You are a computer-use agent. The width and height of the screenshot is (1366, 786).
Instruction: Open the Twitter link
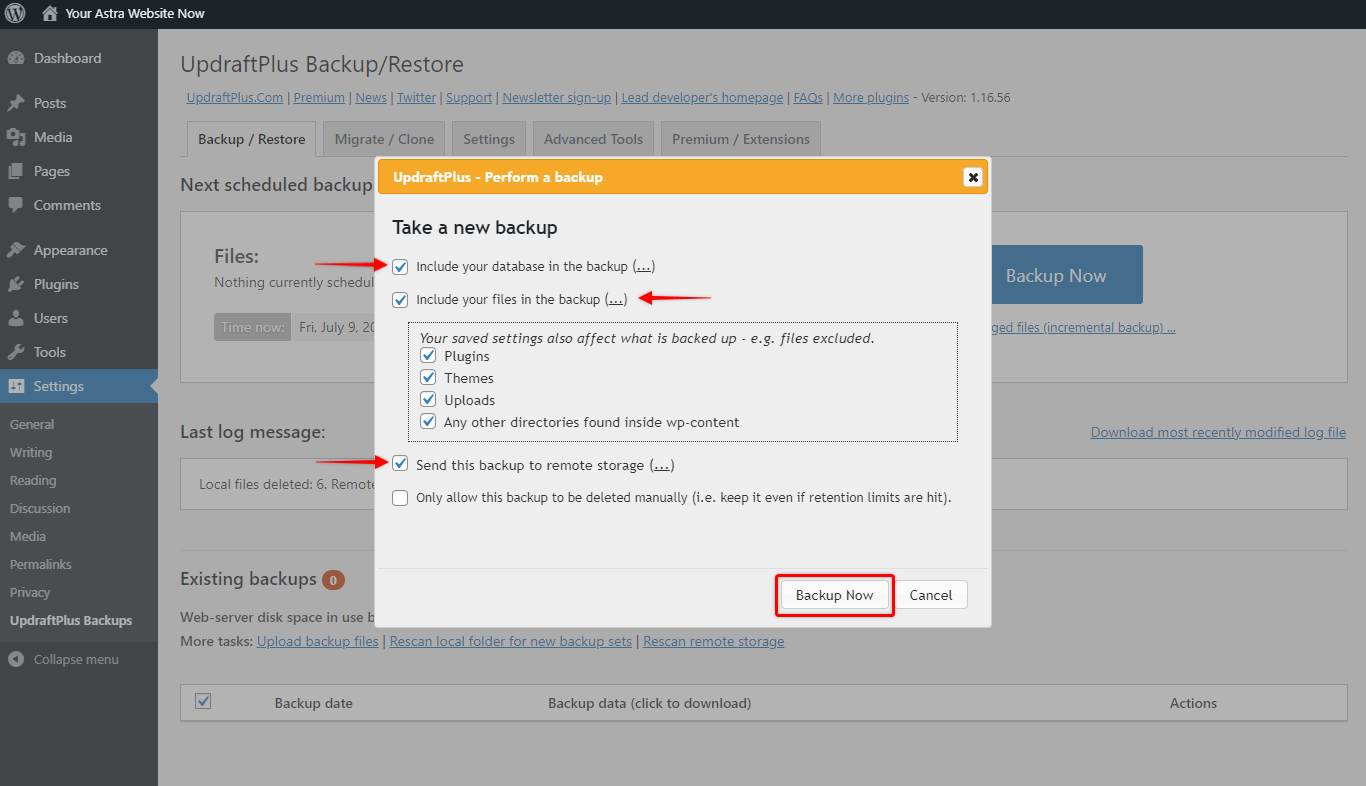coord(416,97)
